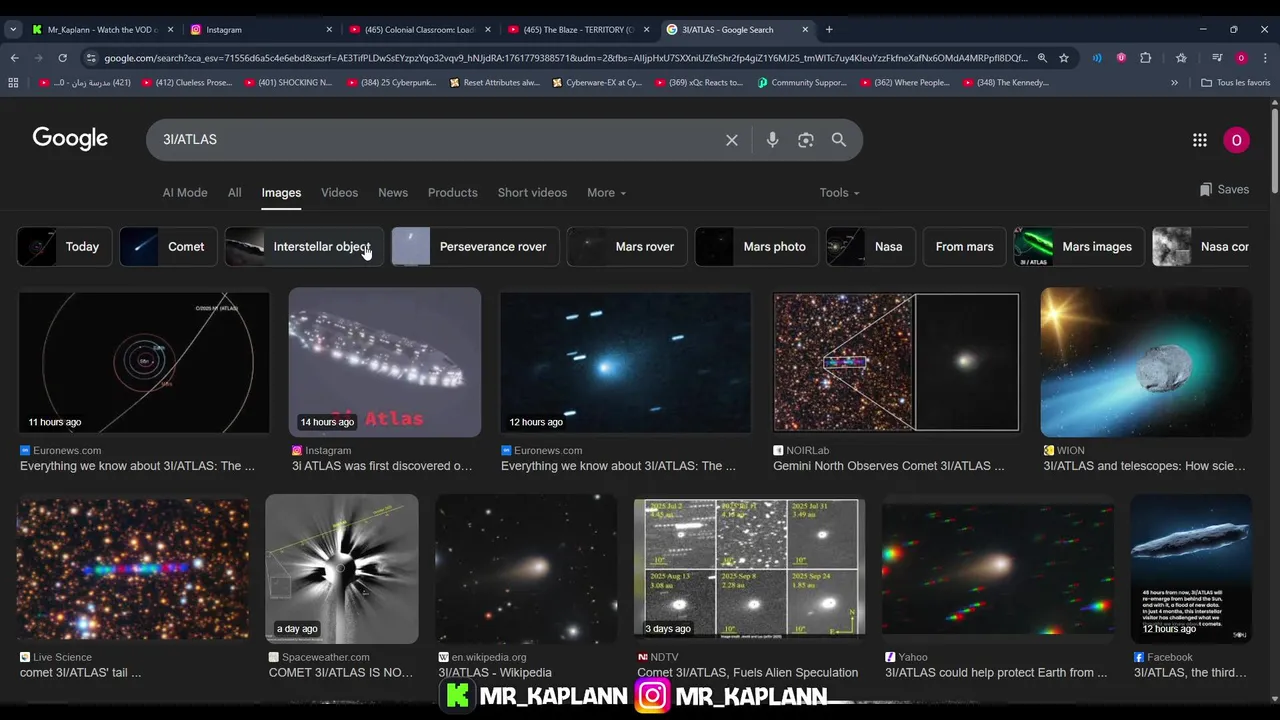Reload the current page
This screenshot has height=720, width=1280.
[62, 58]
